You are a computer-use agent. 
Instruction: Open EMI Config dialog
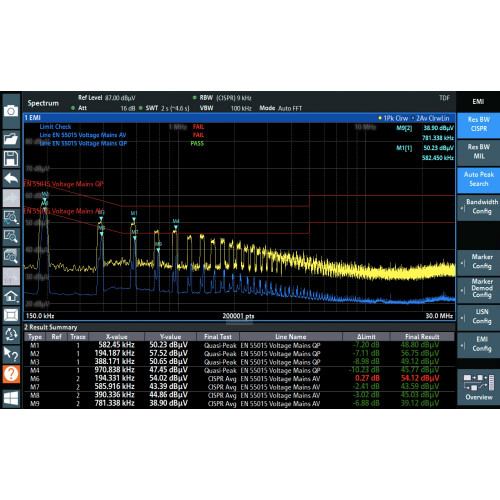click(x=478, y=344)
